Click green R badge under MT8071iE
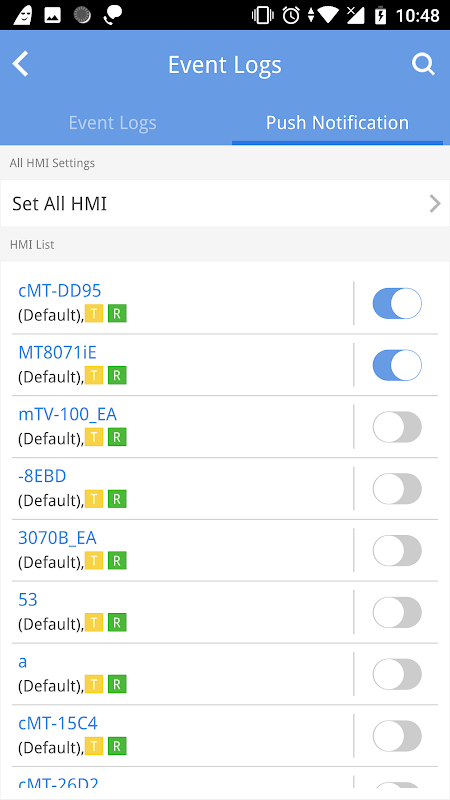Viewport: 450px width, 800px height. 117,376
